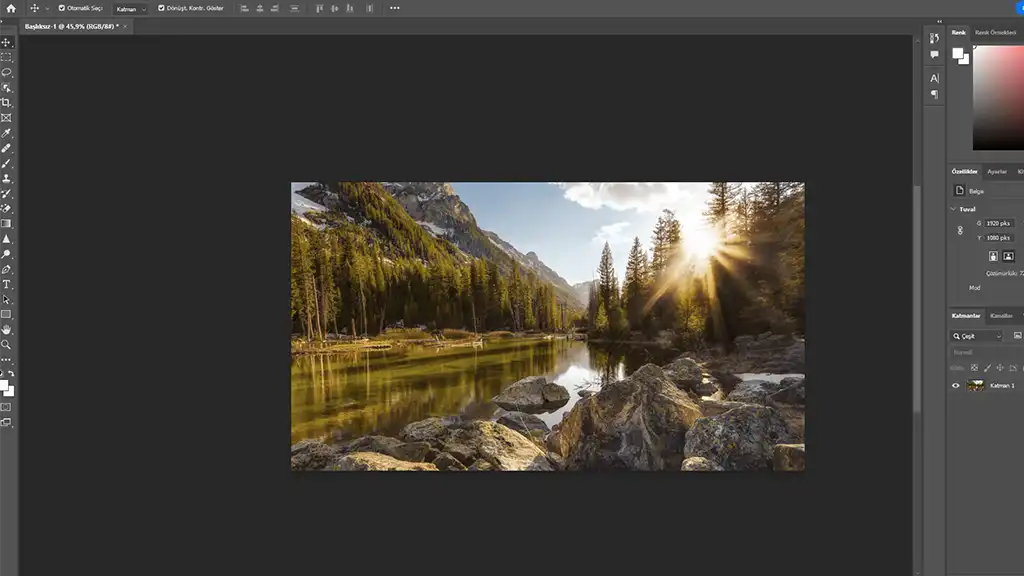The image size is (1024, 576).
Task: Hide the Katman 1 layer visibility
Action: pyautogui.click(x=955, y=385)
